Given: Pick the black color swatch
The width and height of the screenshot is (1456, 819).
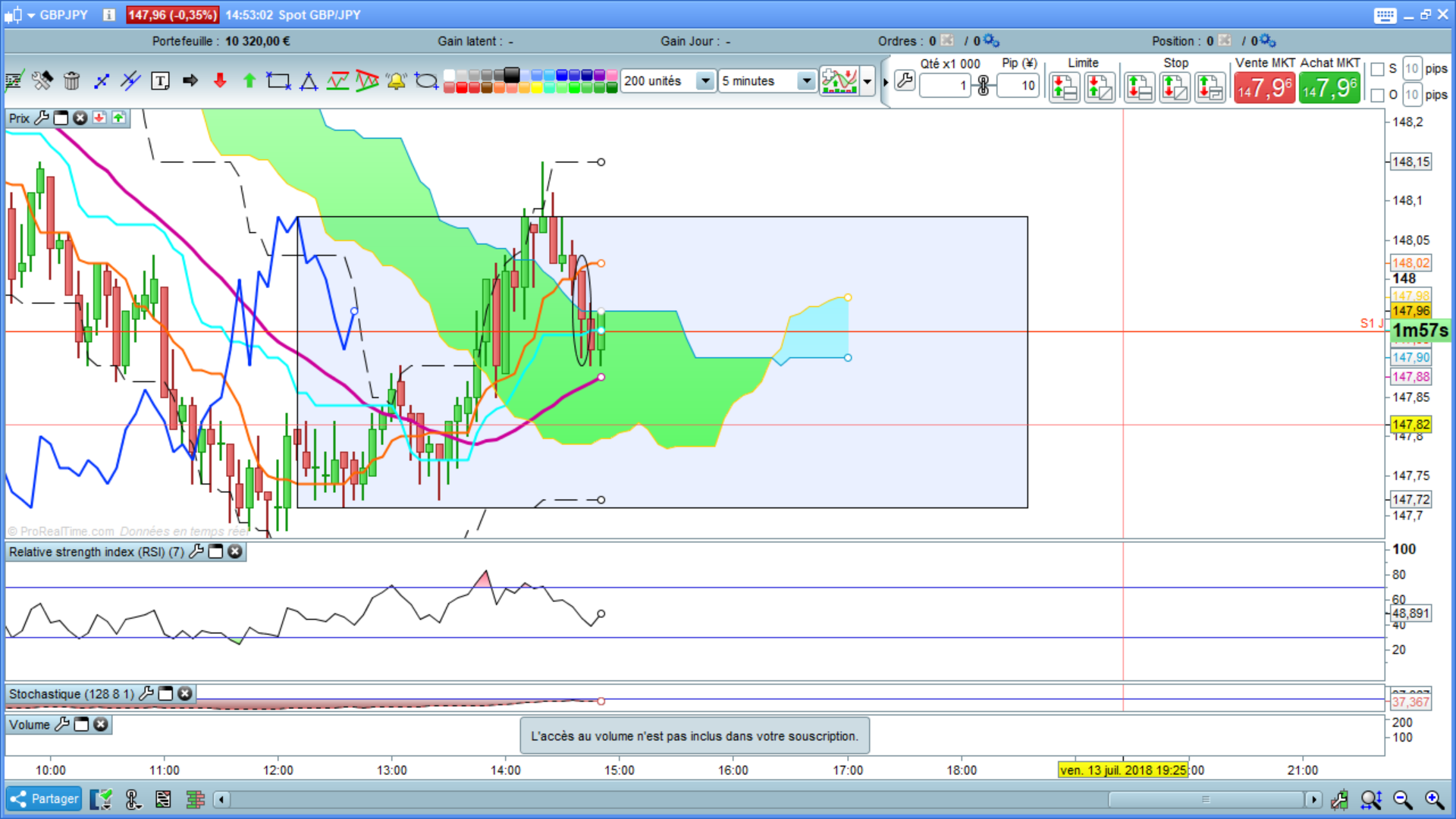Looking at the screenshot, I should (512, 75).
